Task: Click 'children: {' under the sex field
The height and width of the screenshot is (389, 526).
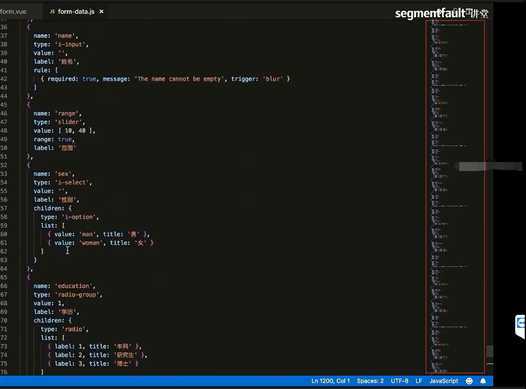Action: pos(52,208)
